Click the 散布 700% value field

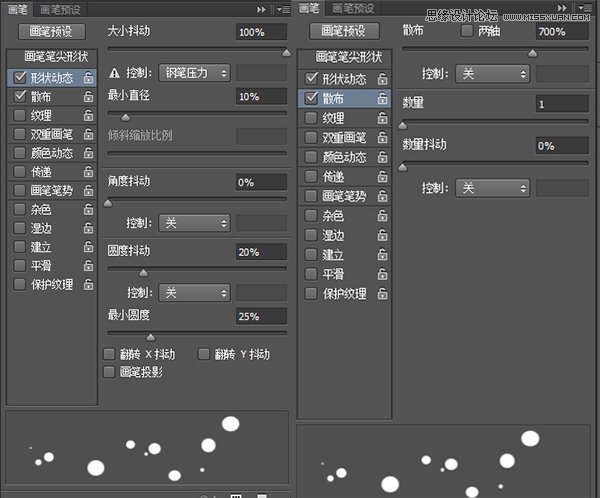coord(562,31)
